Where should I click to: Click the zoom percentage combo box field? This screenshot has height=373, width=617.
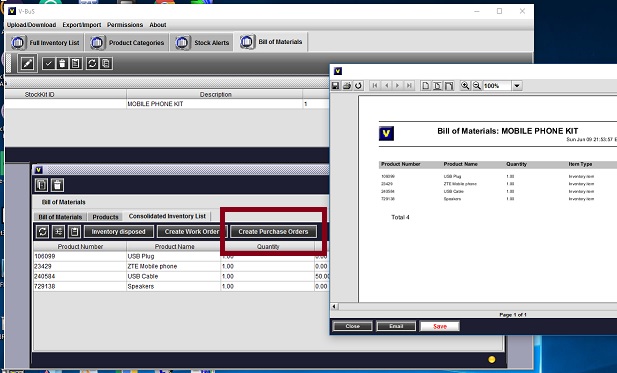[497, 85]
